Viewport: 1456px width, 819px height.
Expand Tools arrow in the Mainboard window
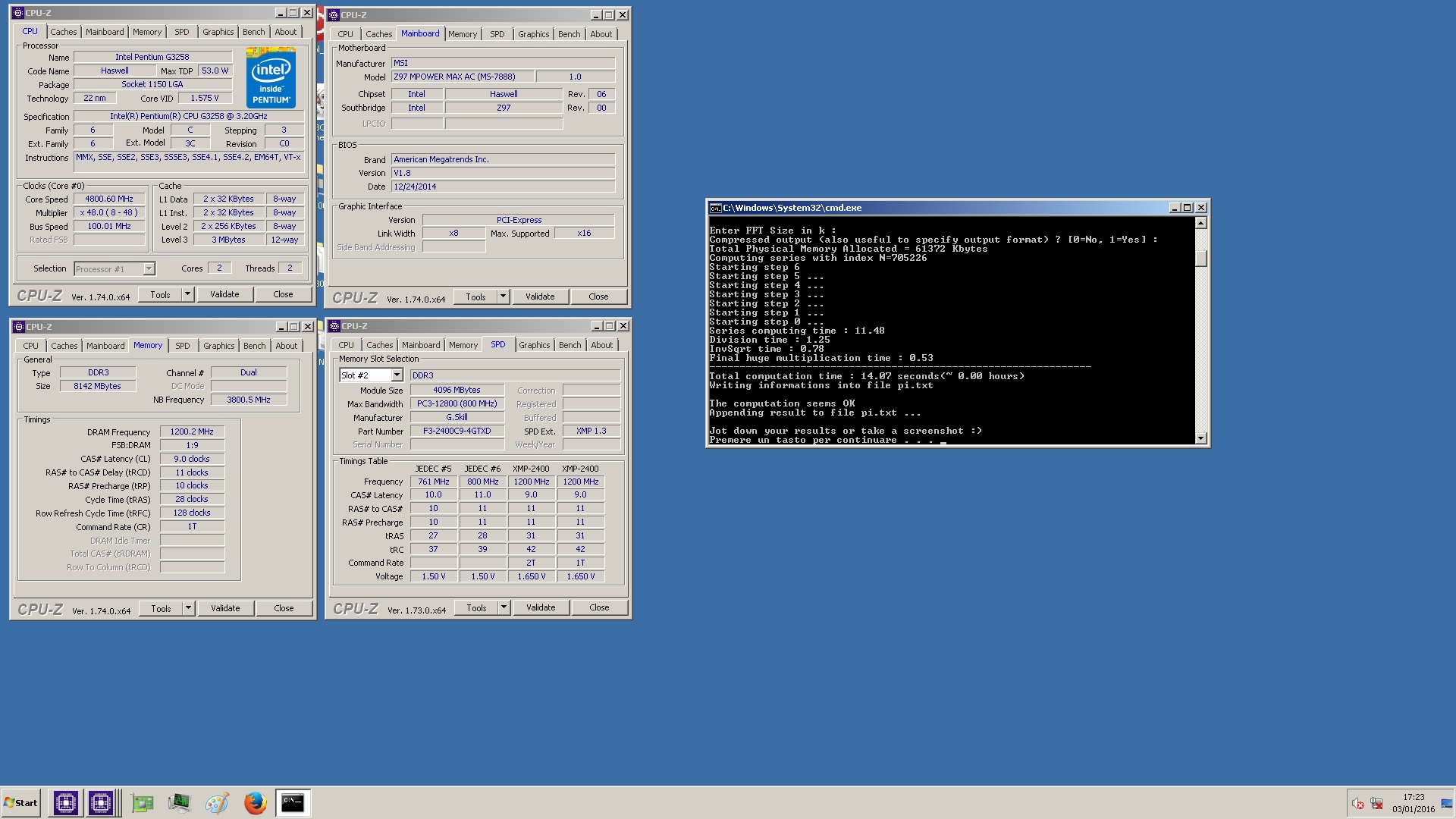click(x=503, y=297)
